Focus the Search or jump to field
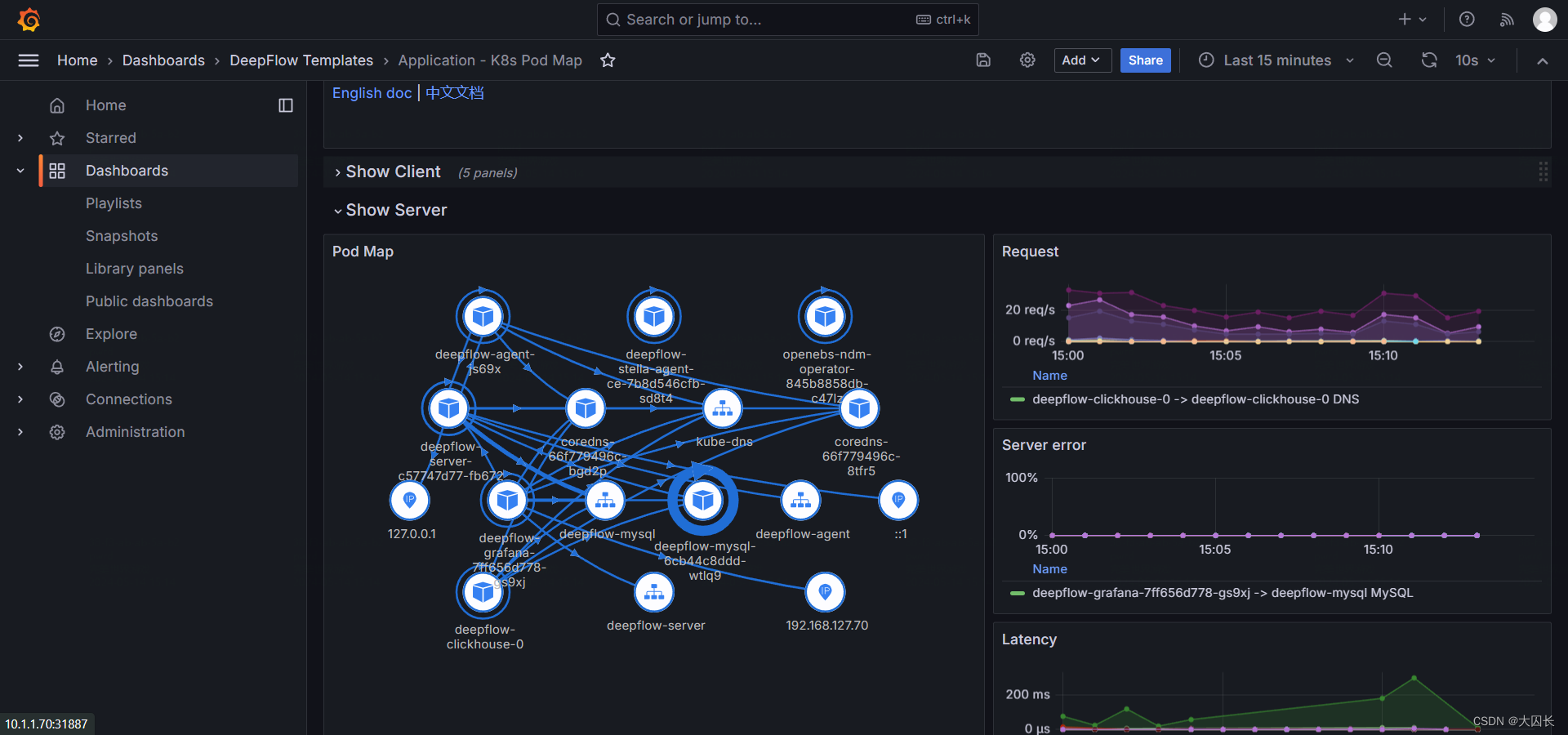This screenshot has width=1568, height=735. coord(788,20)
